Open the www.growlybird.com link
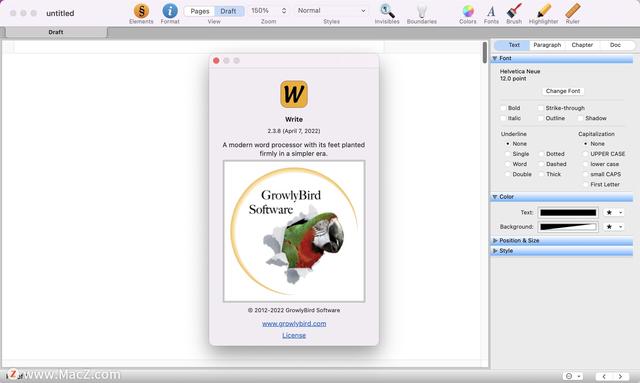This screenshot has height=383, width=640. tap(294, 324)
